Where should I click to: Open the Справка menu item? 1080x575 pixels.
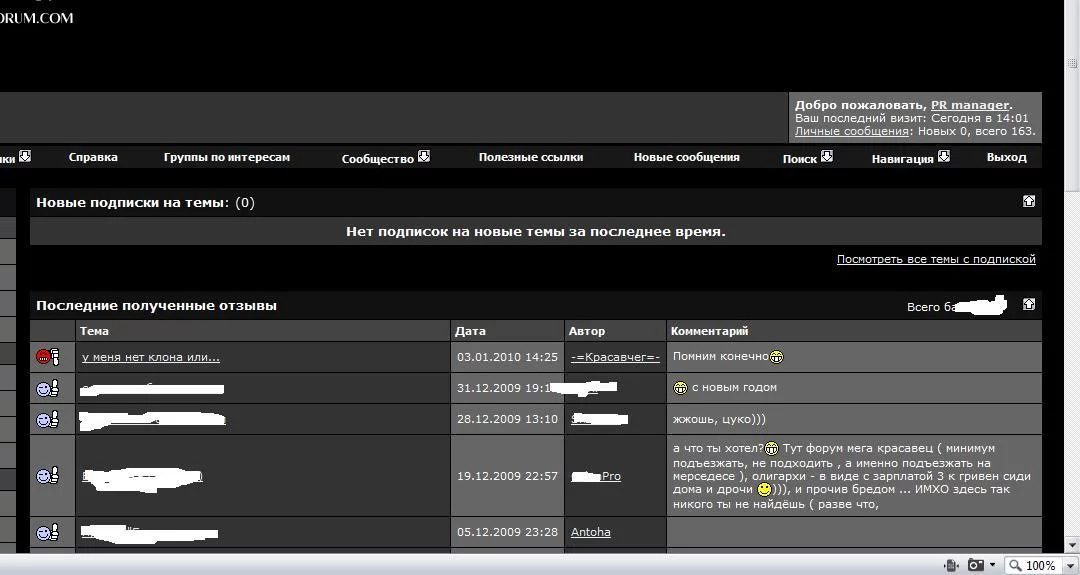coord(93,157)
